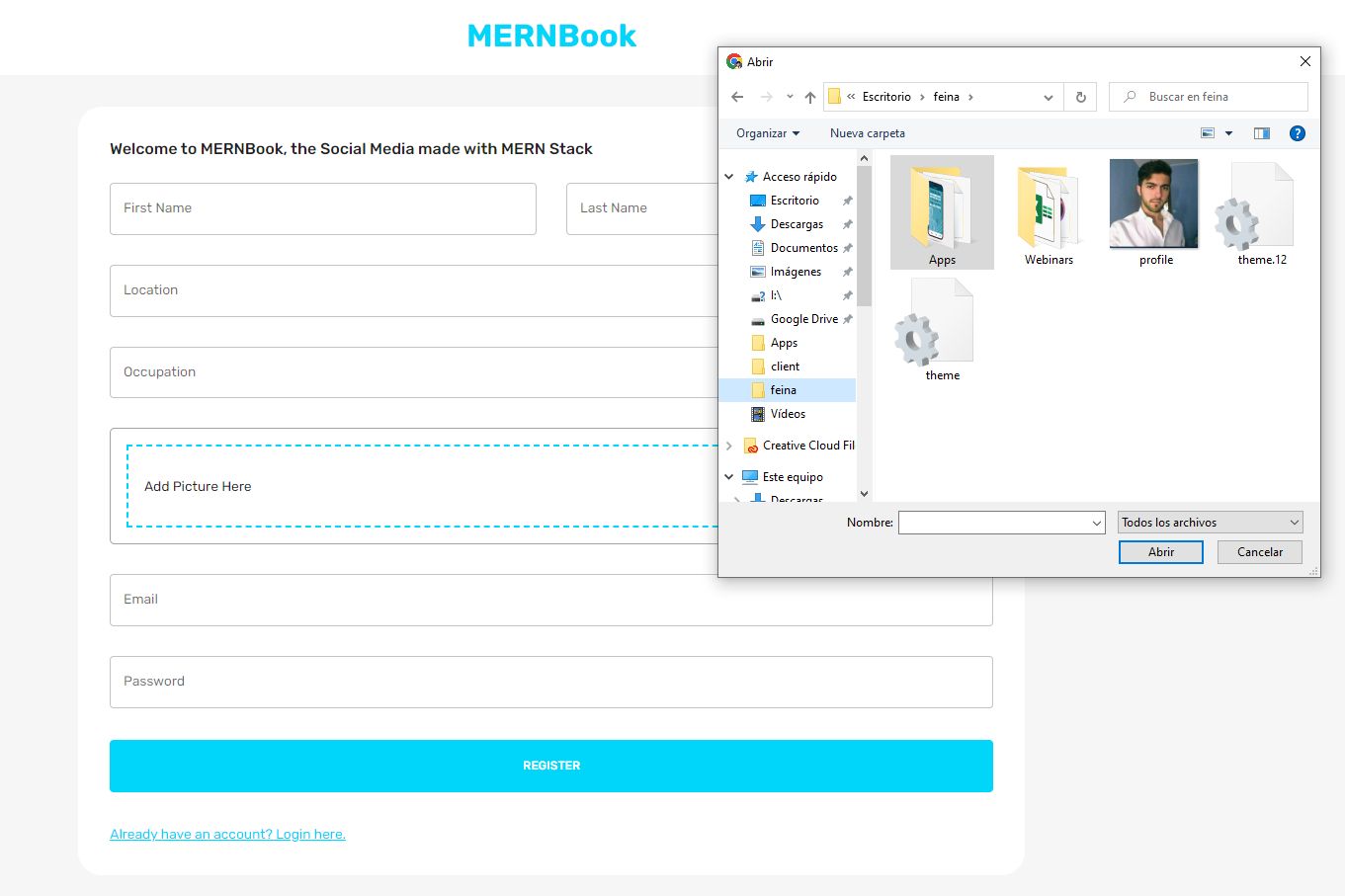Open the Todos los archivos filter dropdown
Image resolution: width=1345 pixels, height=896 pixels.
click(1211, 523)
